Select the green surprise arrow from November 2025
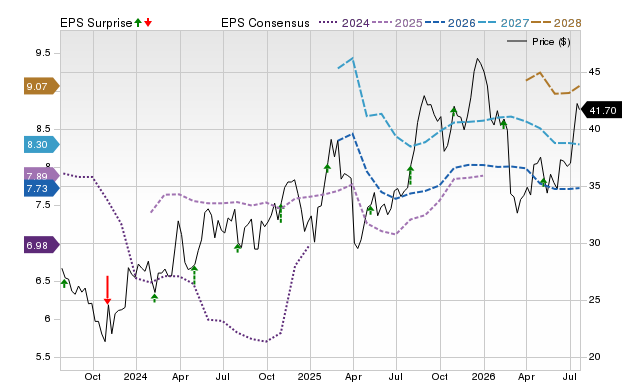The width and height of the screenshot is (640, 382). 453,111
